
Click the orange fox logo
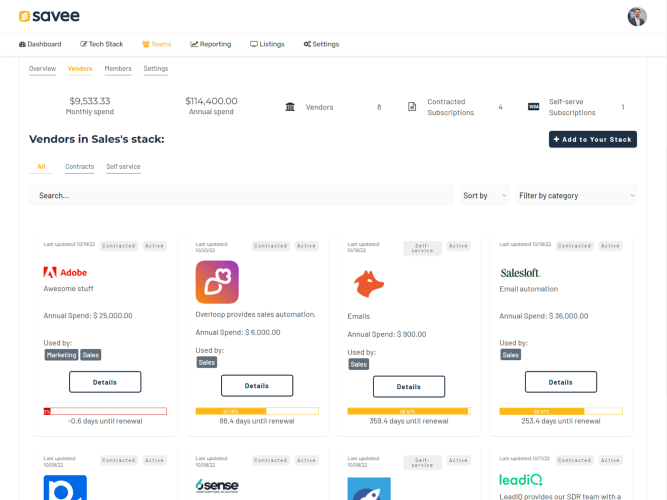(x=369, y=283)
